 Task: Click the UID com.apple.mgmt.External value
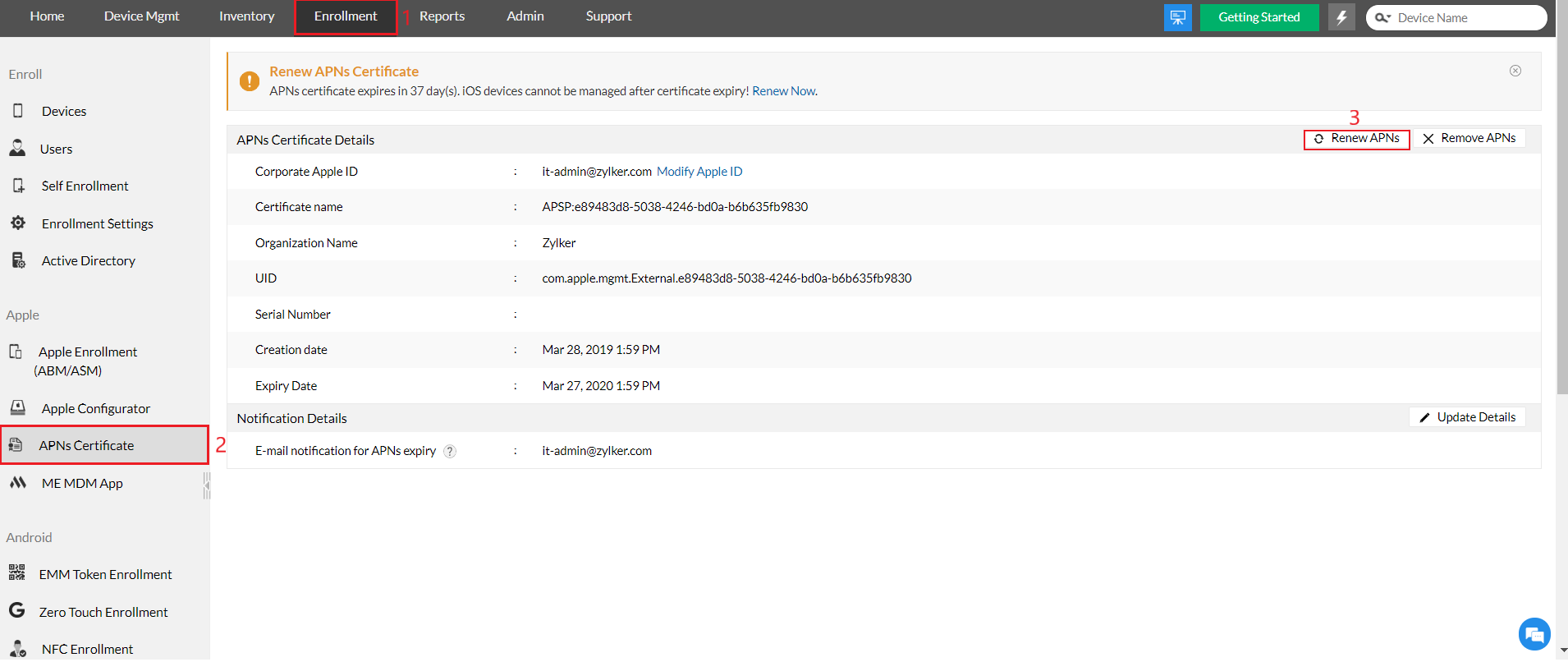(x=727, y=278)
